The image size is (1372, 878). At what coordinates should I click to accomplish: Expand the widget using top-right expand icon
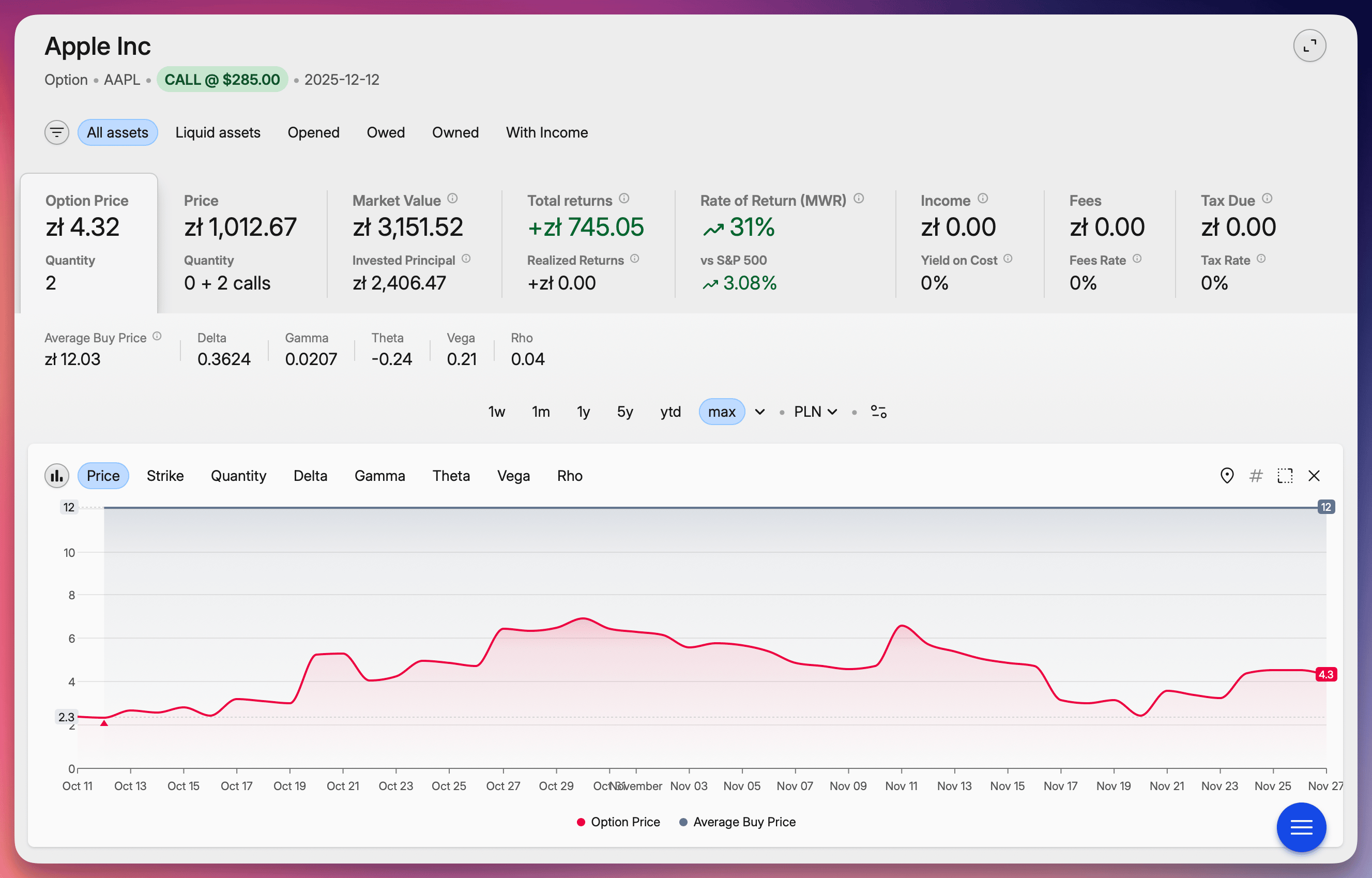coord(1309,45)
